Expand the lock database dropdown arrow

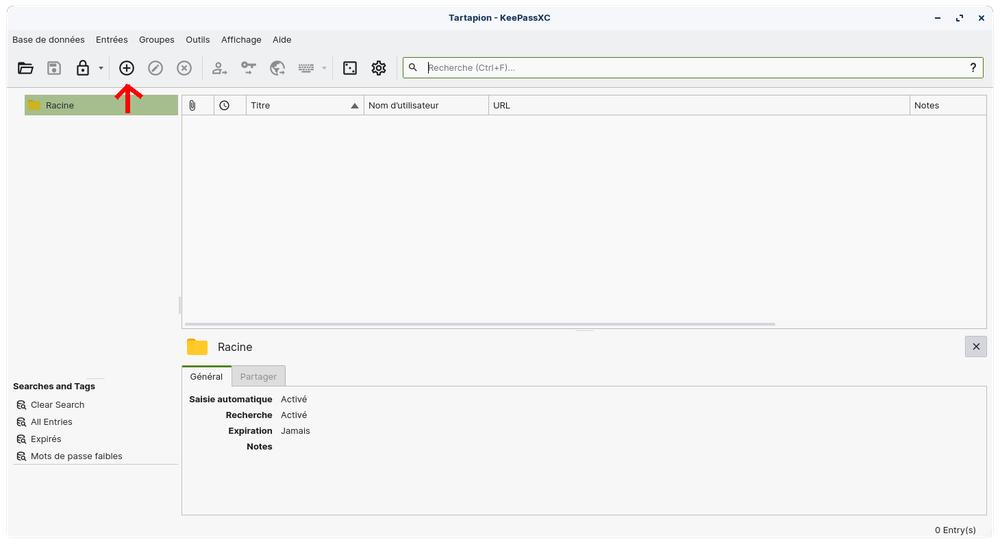[101, 68]
